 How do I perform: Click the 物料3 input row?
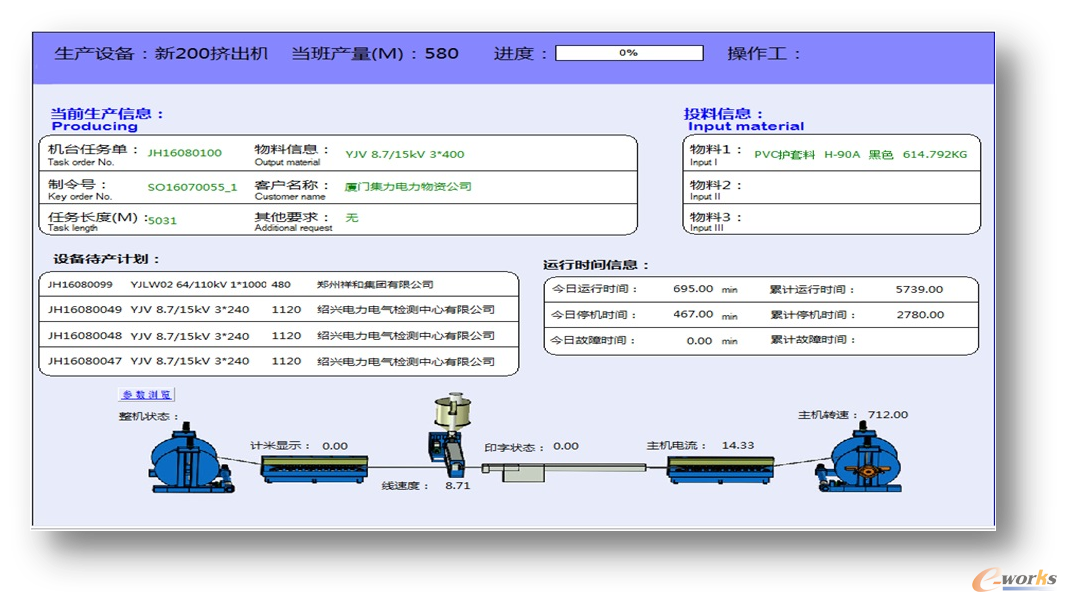pos(832,220)
